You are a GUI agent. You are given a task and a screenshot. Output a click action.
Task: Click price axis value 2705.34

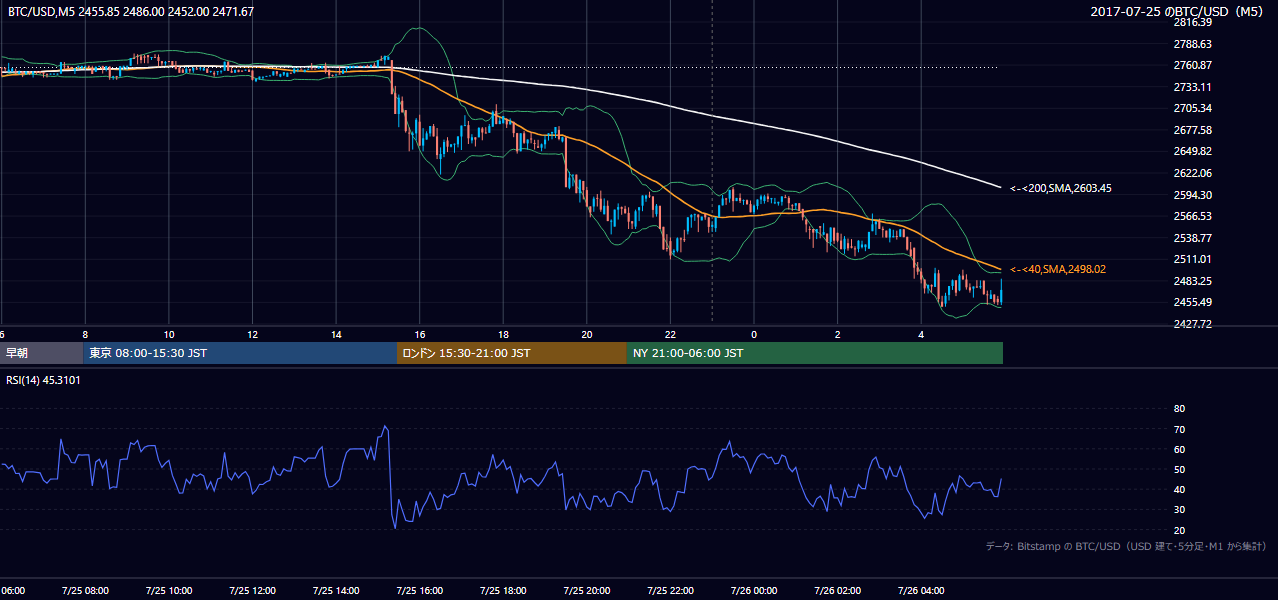click(x=1192, y=108)
